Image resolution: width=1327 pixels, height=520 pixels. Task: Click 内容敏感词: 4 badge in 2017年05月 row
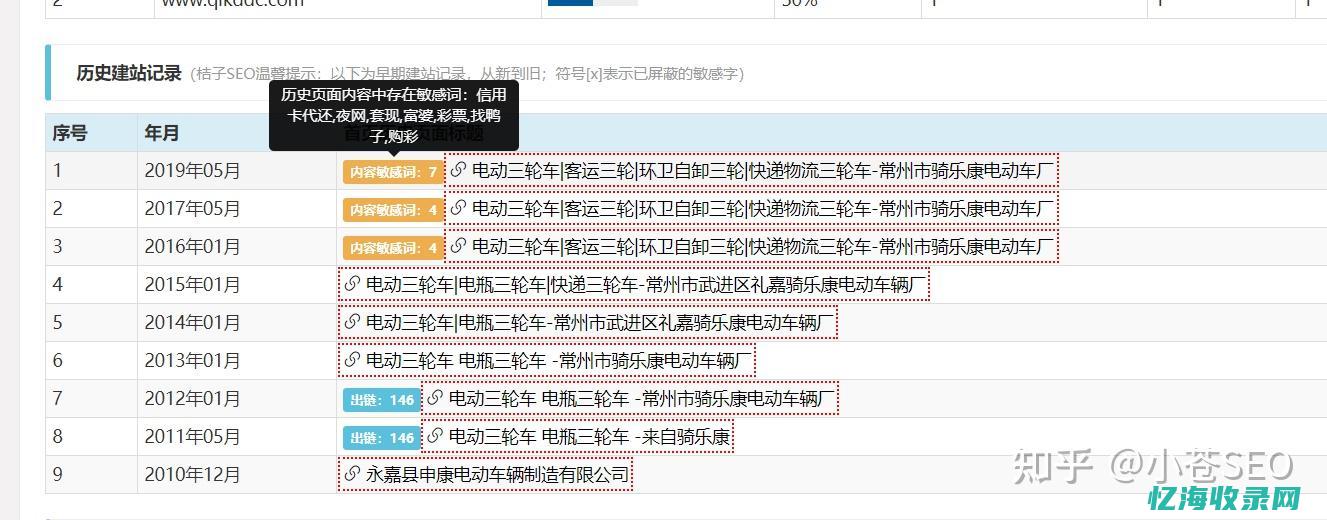pos(394,210)
